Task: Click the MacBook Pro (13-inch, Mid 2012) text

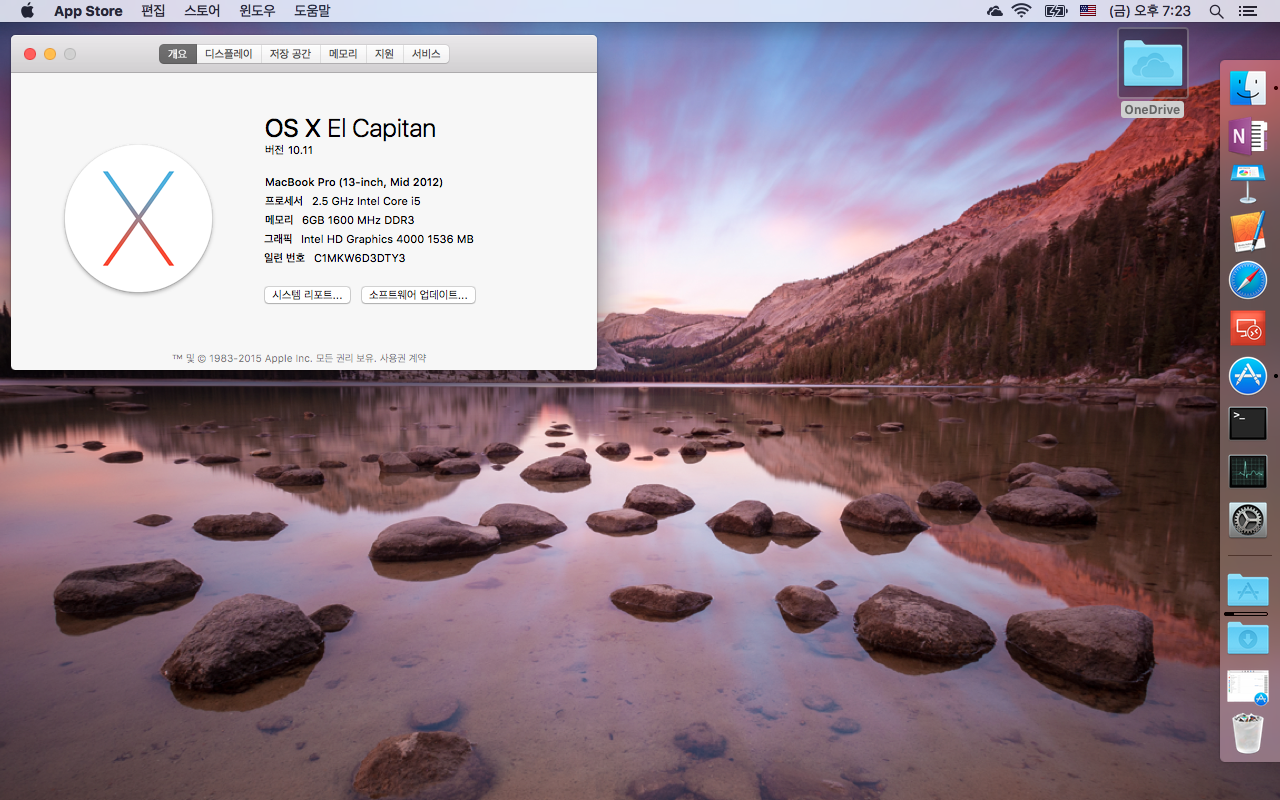Action: coord(354,182)
